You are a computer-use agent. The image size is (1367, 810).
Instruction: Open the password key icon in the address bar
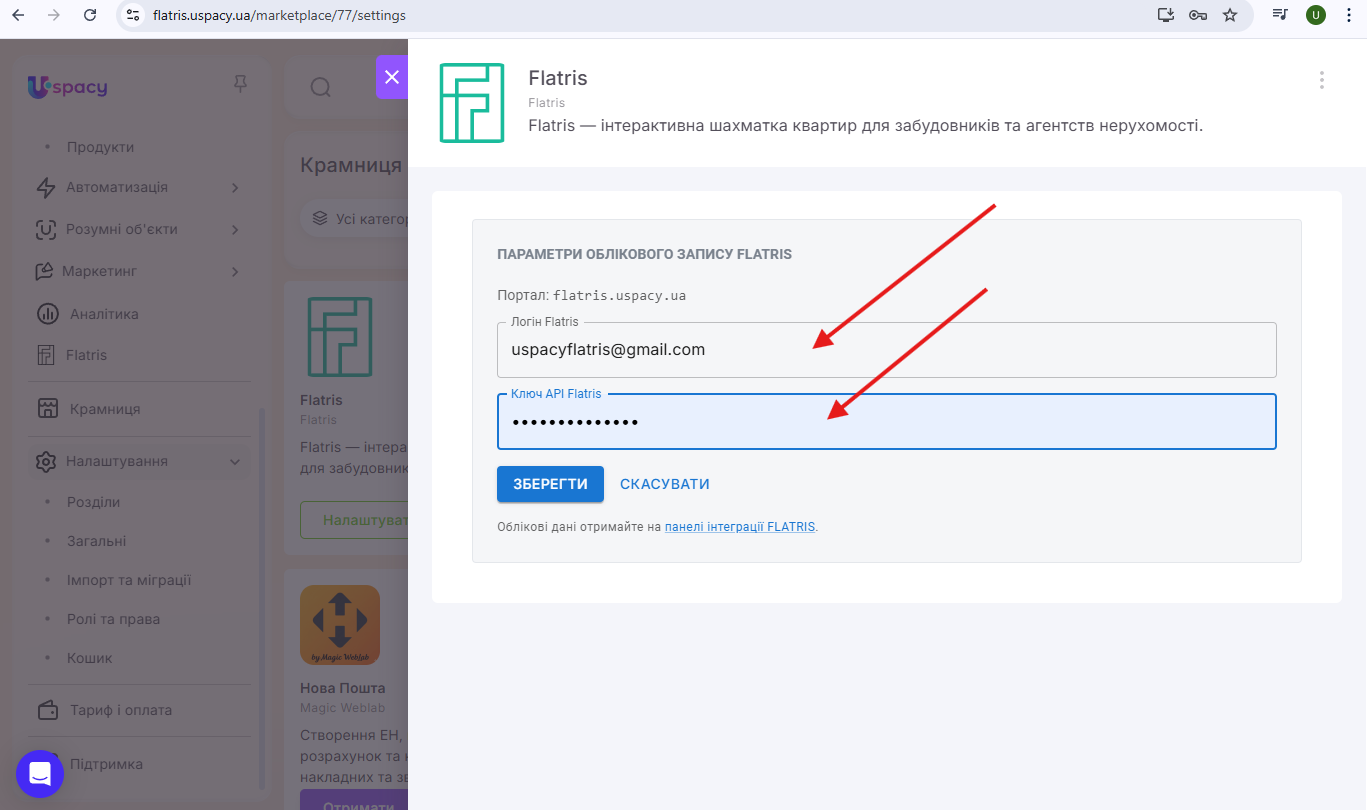(x=1198, y=15)
